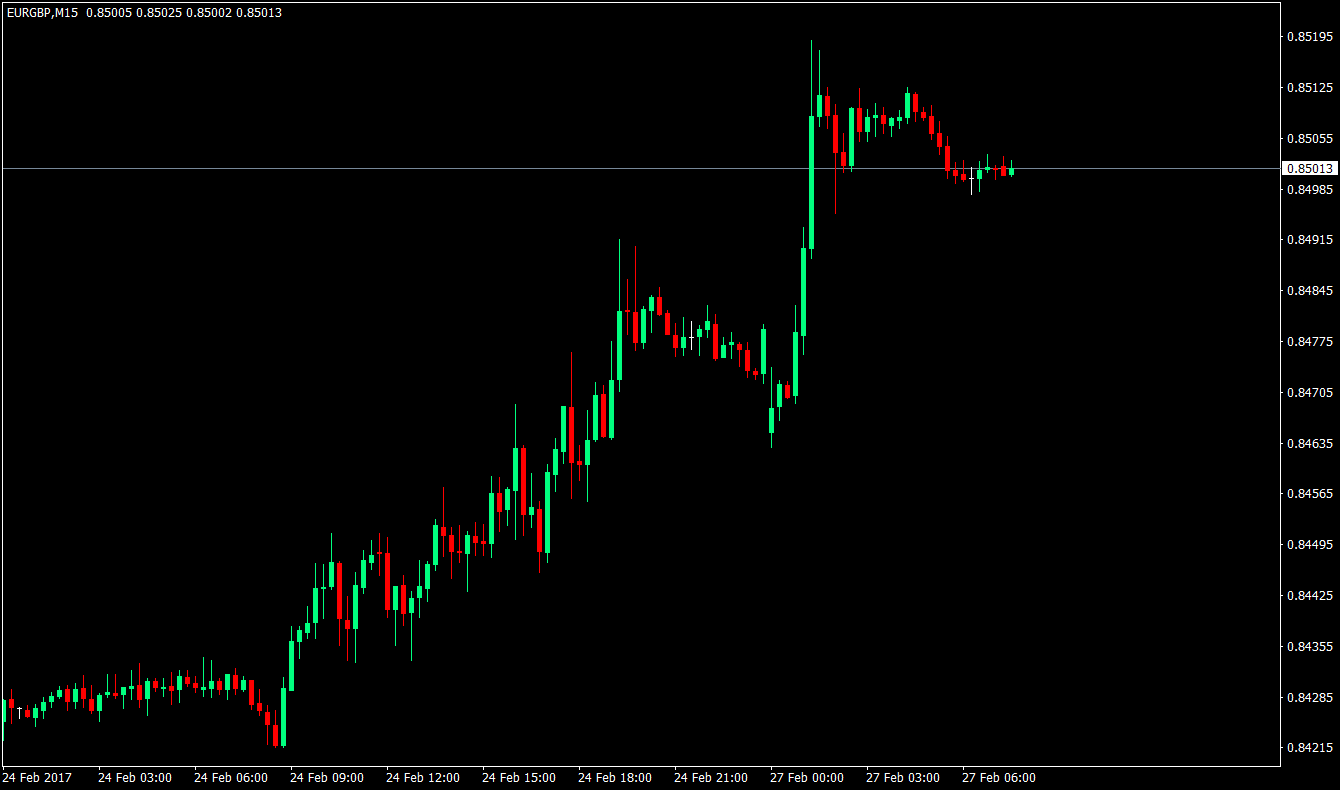Click the 0.84425 price axis label
This screenshot has height=790, width=1340.
[x=1310, y=596]
